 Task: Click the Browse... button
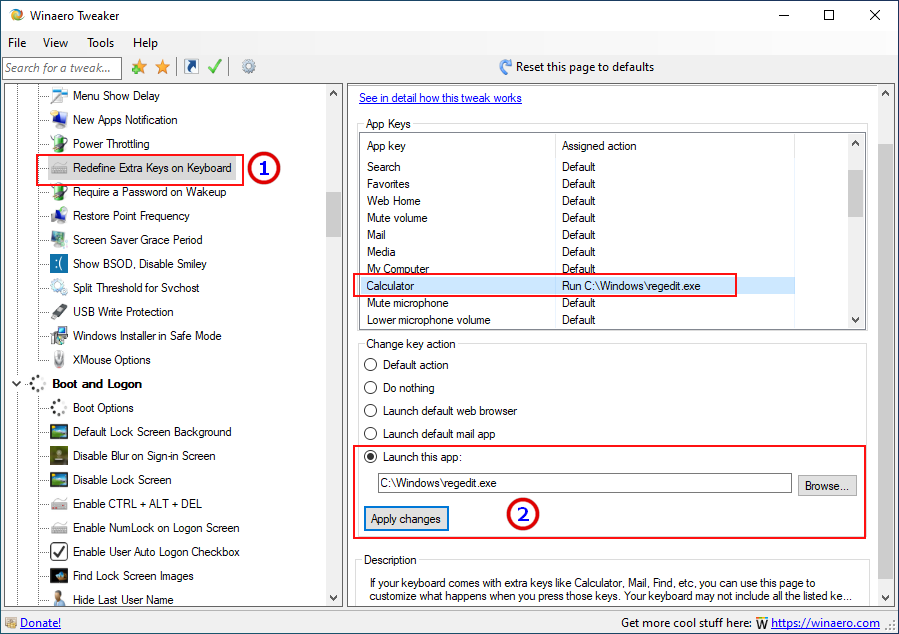pos(827,486)
